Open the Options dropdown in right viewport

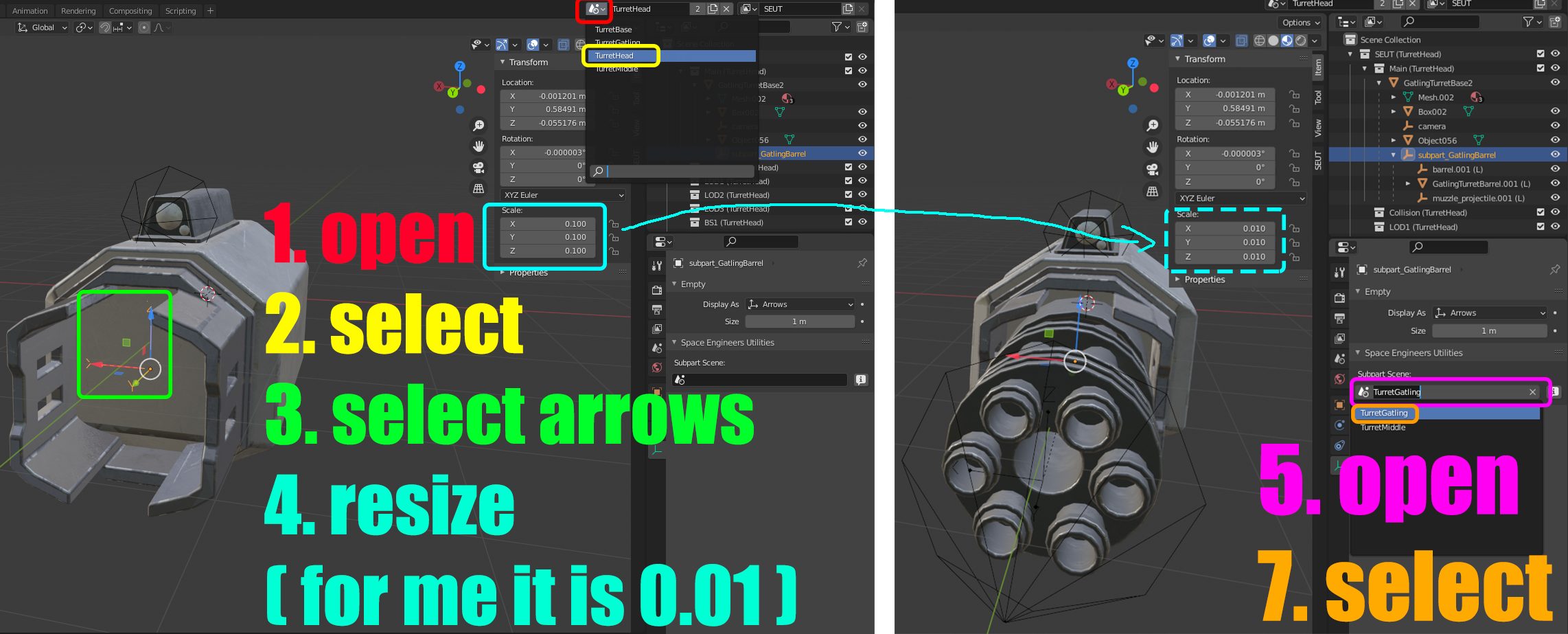pos(1301,23)
